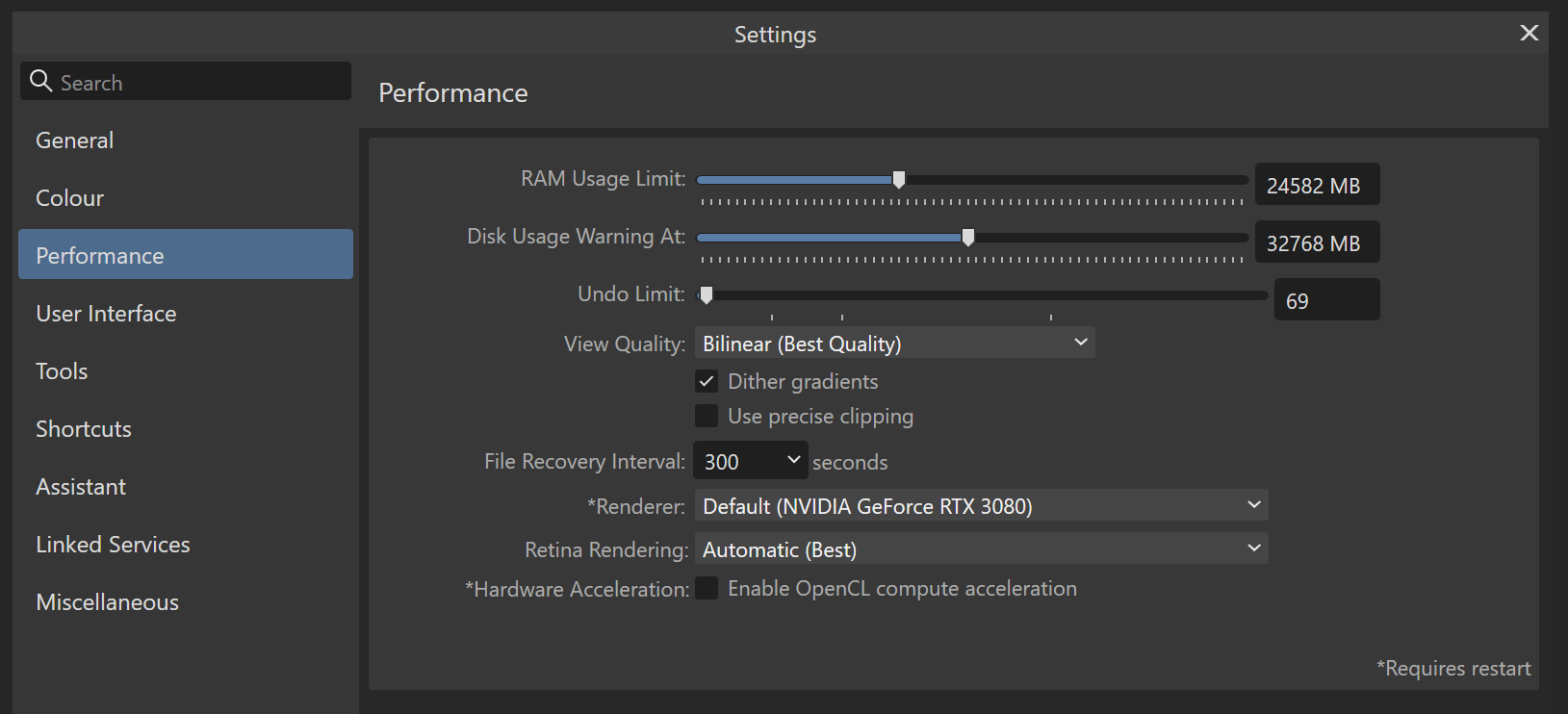Screen dimensions: 1568x714
Task: Select the Miscellaneous category
Action: (107, 602)
